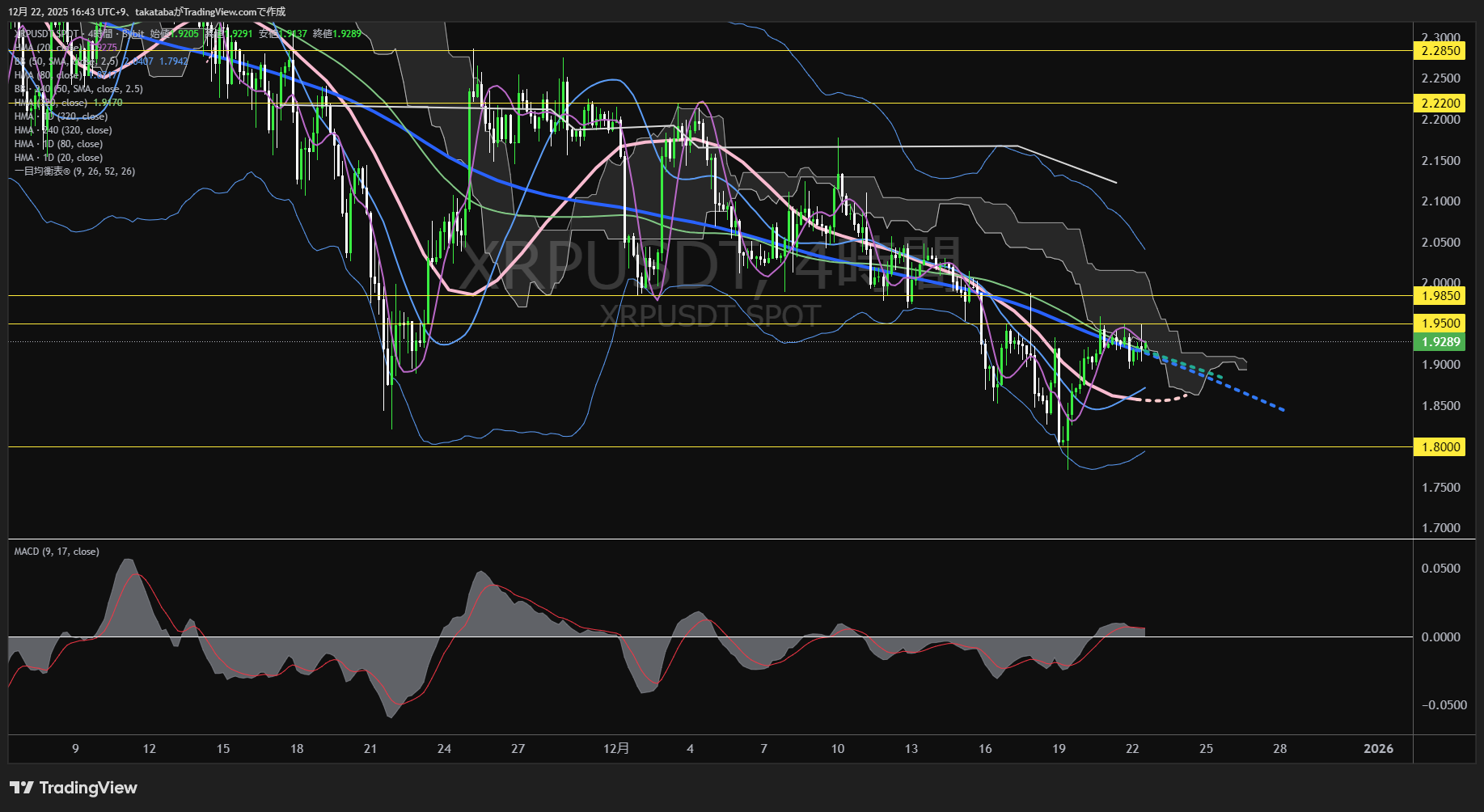The image size is (1484, 812).
Task: Click the yellow 2.2200 price level label
Action: point(1440,103)
